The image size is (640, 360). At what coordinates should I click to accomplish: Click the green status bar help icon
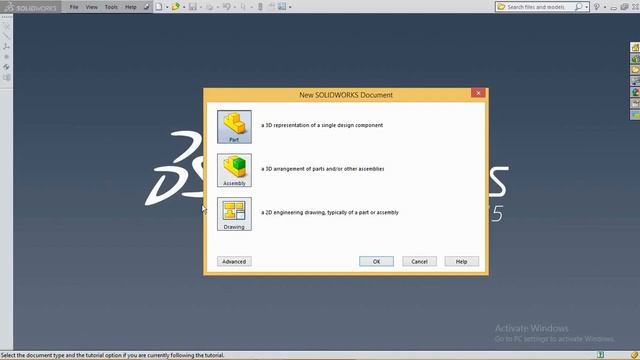point(600,355)
